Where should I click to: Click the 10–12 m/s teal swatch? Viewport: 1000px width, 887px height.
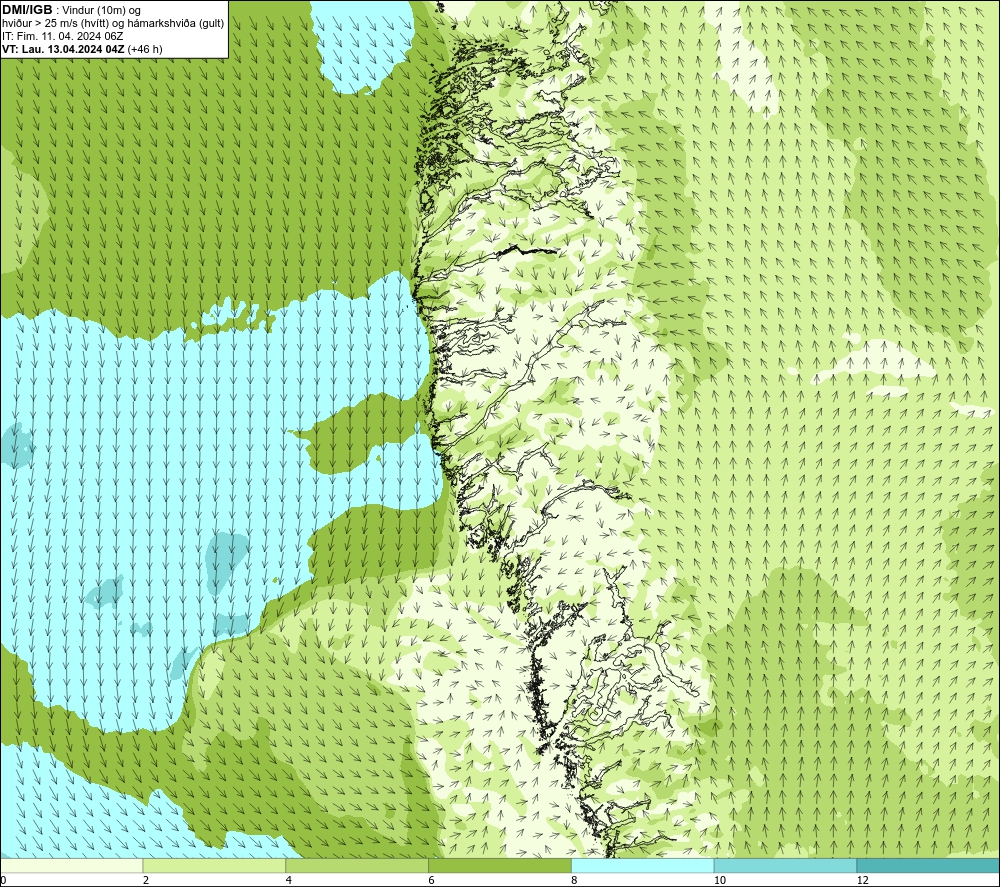[786, 865]
